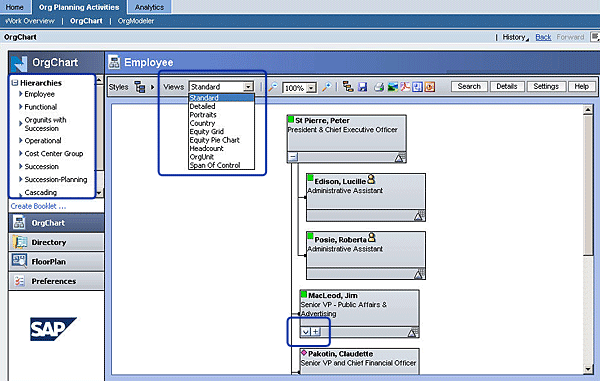600x381 pixels.
Task: Click the Word export toolbar icon
Action: [x=417, y=87]
